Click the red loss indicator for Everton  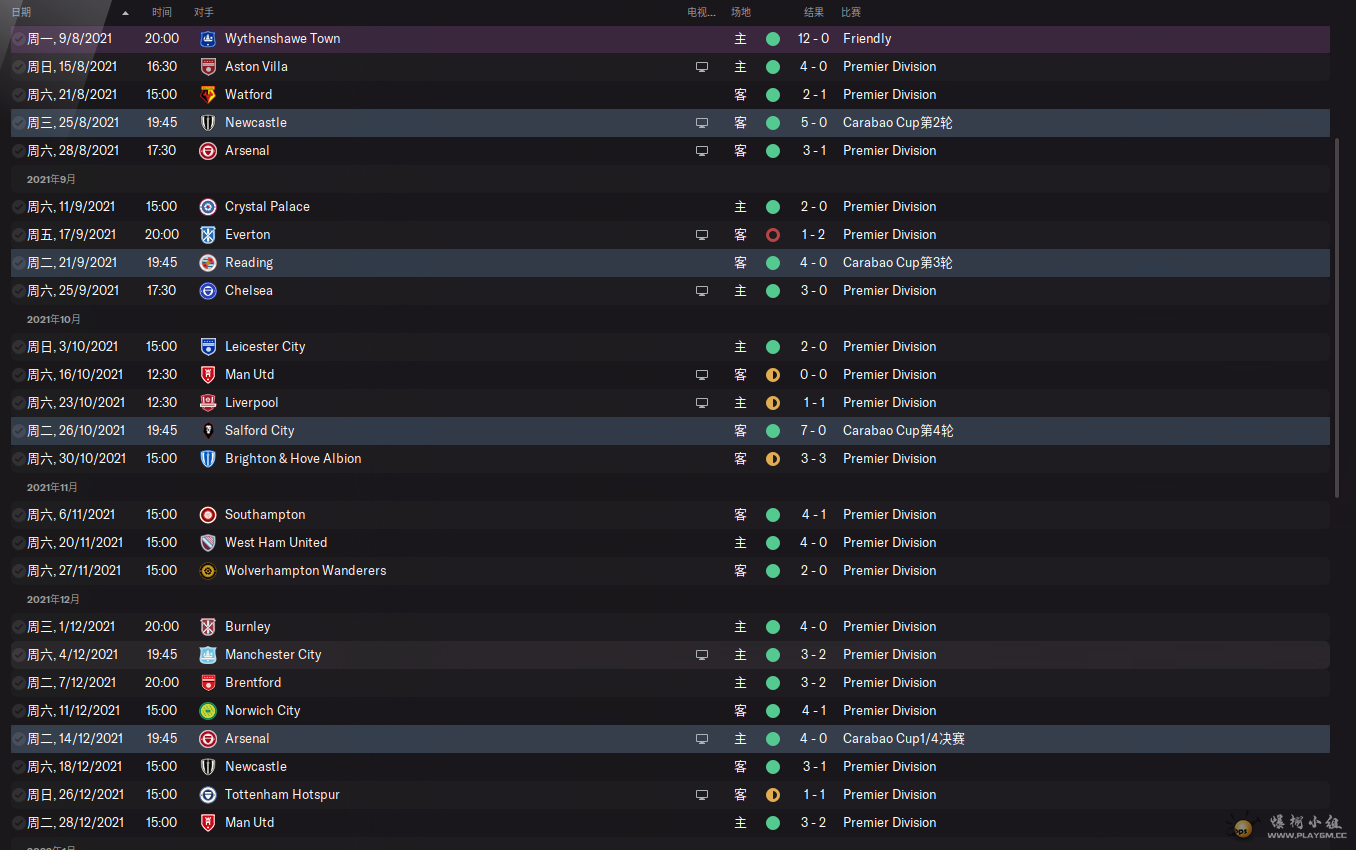(773, 235)
